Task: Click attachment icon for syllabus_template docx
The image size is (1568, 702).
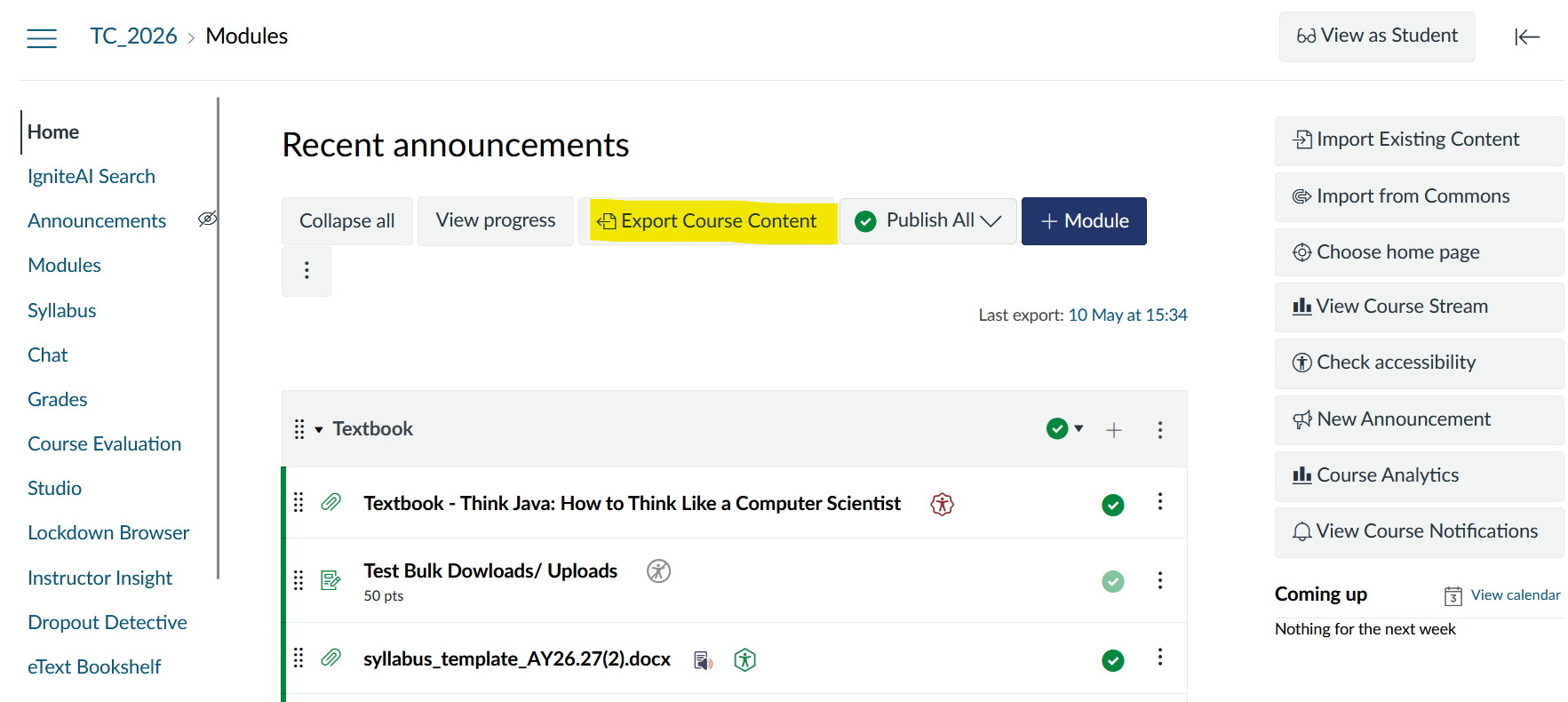Action: point(330,658)
